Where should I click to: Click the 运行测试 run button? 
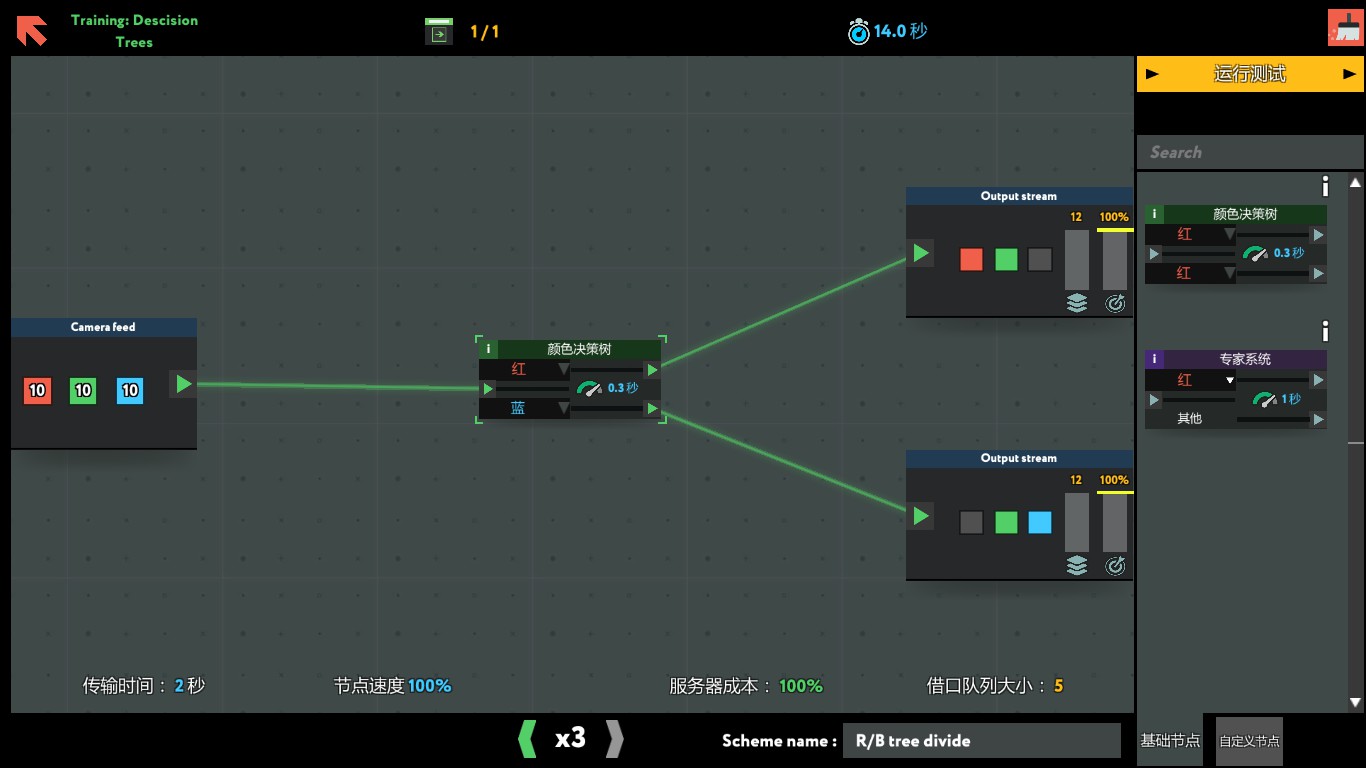1250,74
